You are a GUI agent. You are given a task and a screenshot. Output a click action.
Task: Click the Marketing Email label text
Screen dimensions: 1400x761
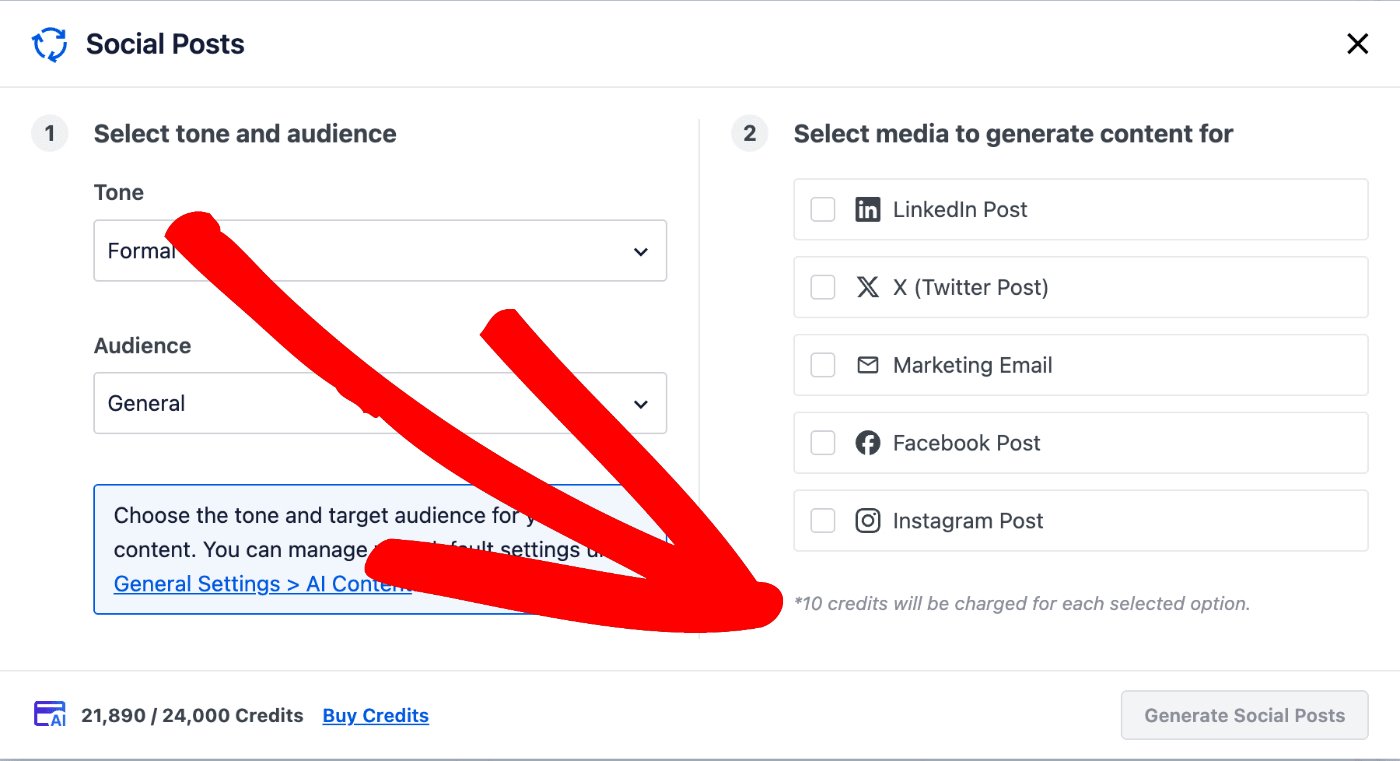coord(972,366)
